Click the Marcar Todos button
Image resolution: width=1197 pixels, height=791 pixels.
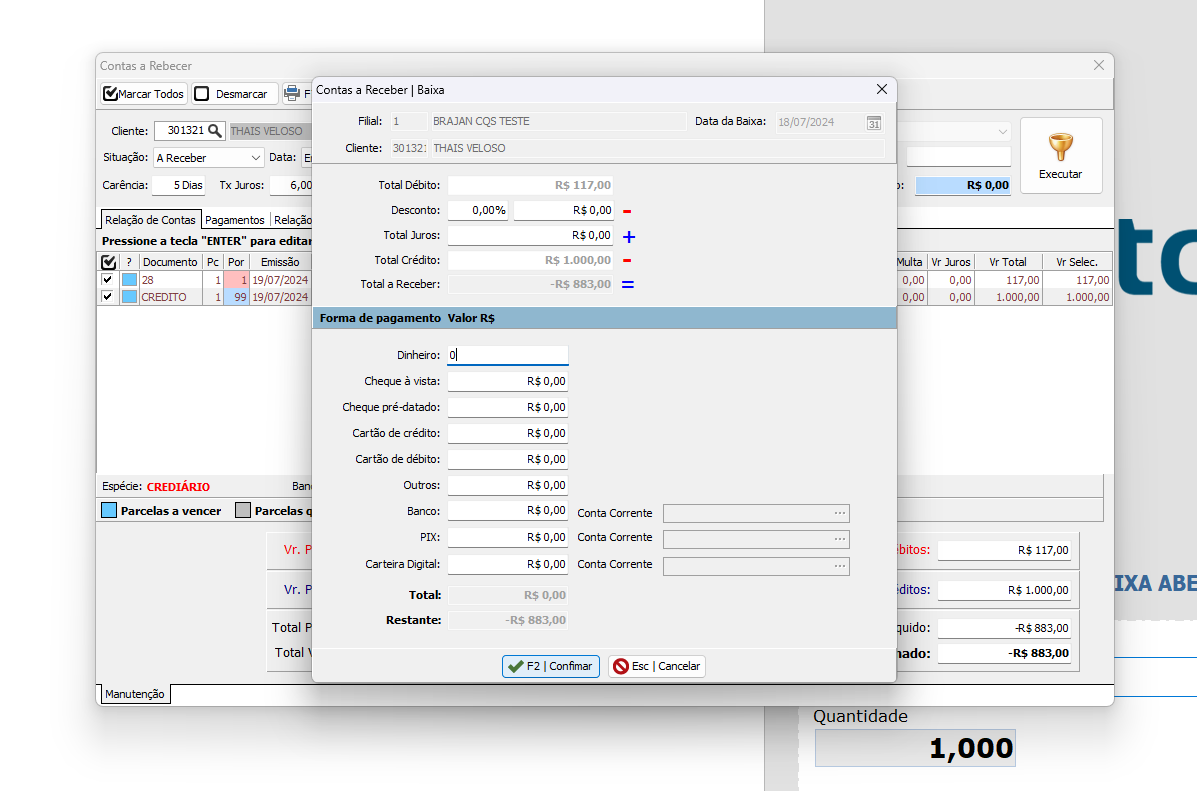(144, 94)
